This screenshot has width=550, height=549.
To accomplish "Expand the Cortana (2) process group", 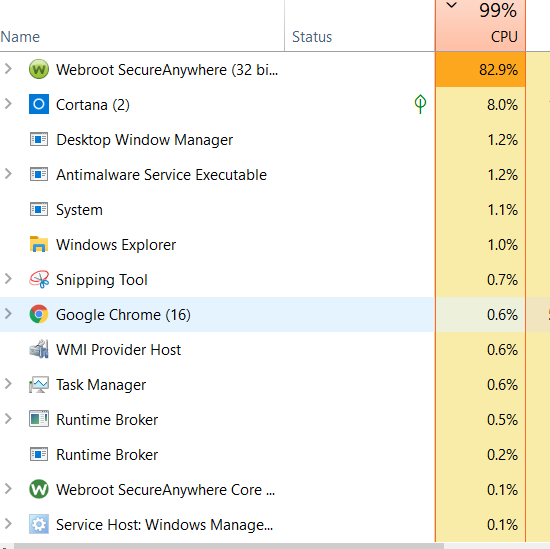I will 8,103.
